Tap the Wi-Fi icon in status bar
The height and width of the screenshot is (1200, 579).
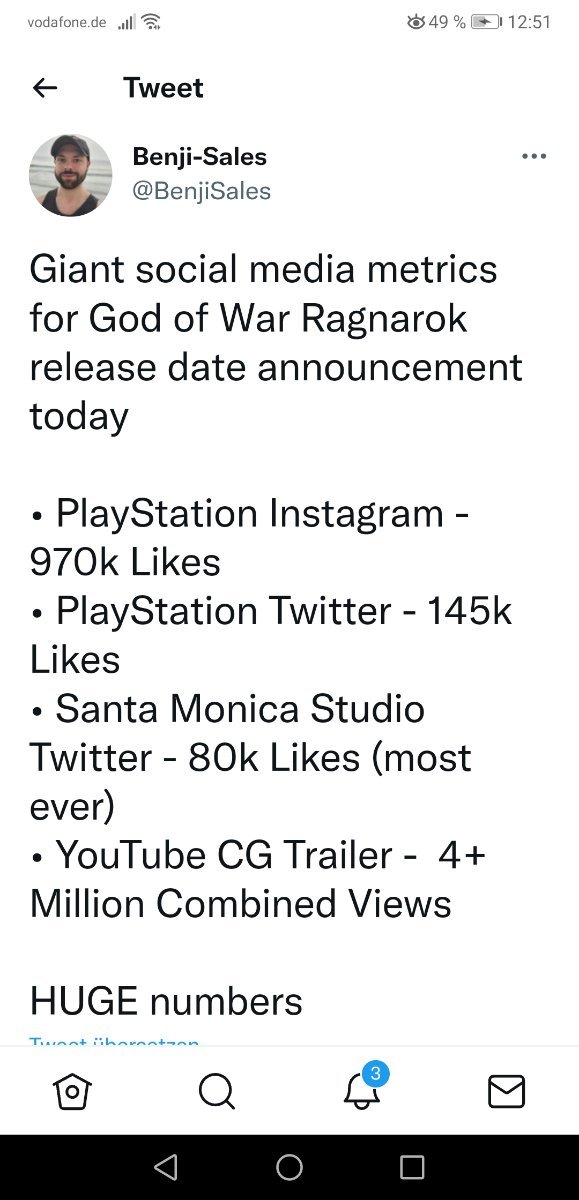tap(151, 22)
